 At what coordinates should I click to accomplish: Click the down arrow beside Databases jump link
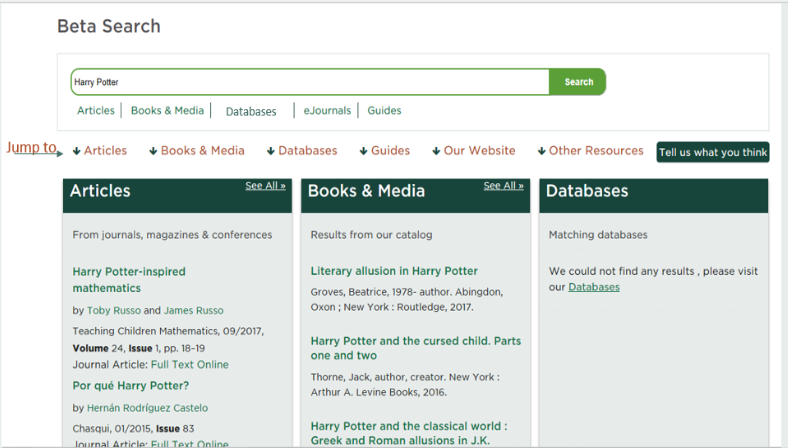[x=270, y=151]
